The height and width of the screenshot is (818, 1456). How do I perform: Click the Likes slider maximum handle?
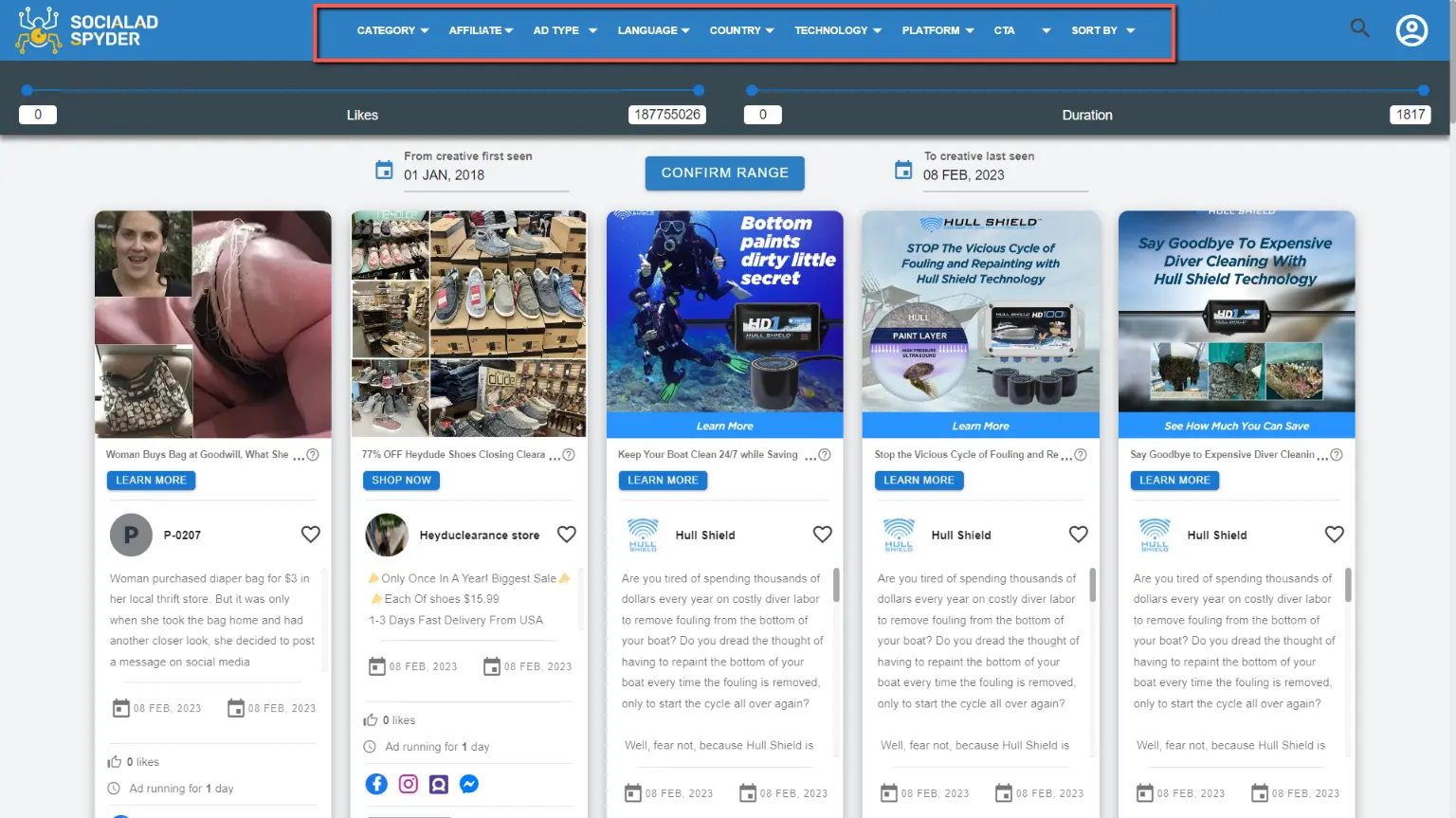pos(699,91)
